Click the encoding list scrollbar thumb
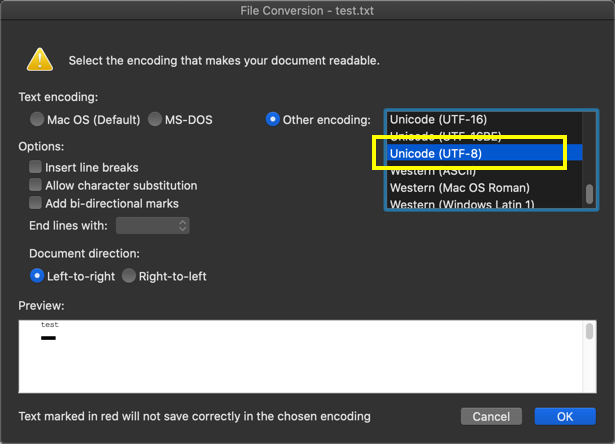This screenshot has height=444, width=615. pyautogui.click(x=590, y=194)
